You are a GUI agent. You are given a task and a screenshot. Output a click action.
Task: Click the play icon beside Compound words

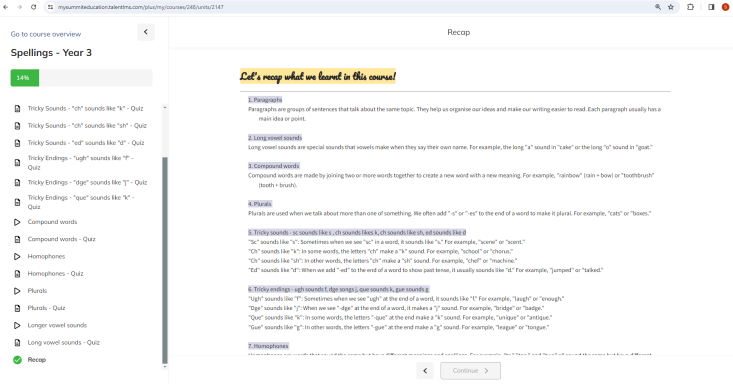pos(17,222)
